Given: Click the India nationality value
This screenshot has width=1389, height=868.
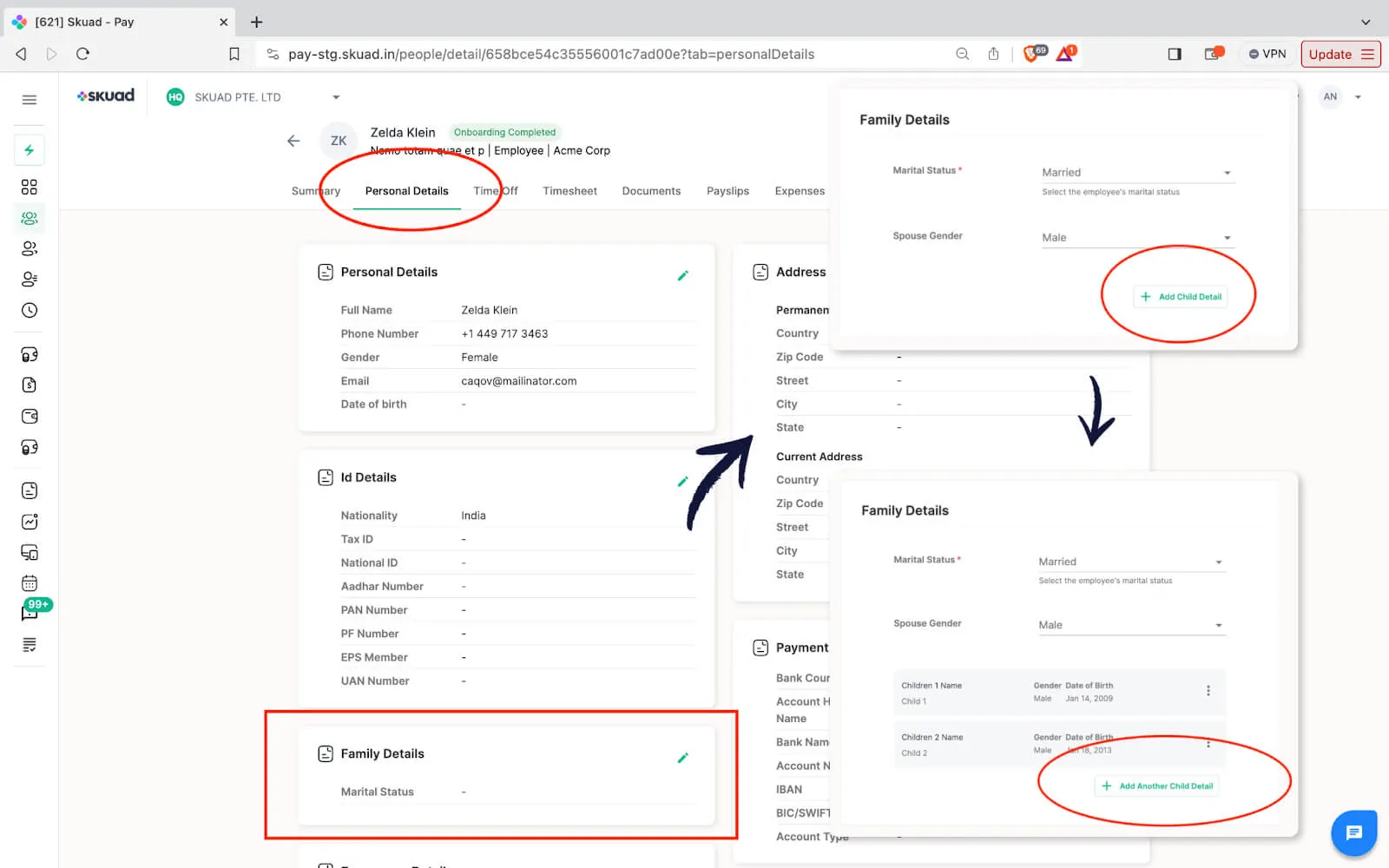Looking at the screenshot, I should coord(473,516).
